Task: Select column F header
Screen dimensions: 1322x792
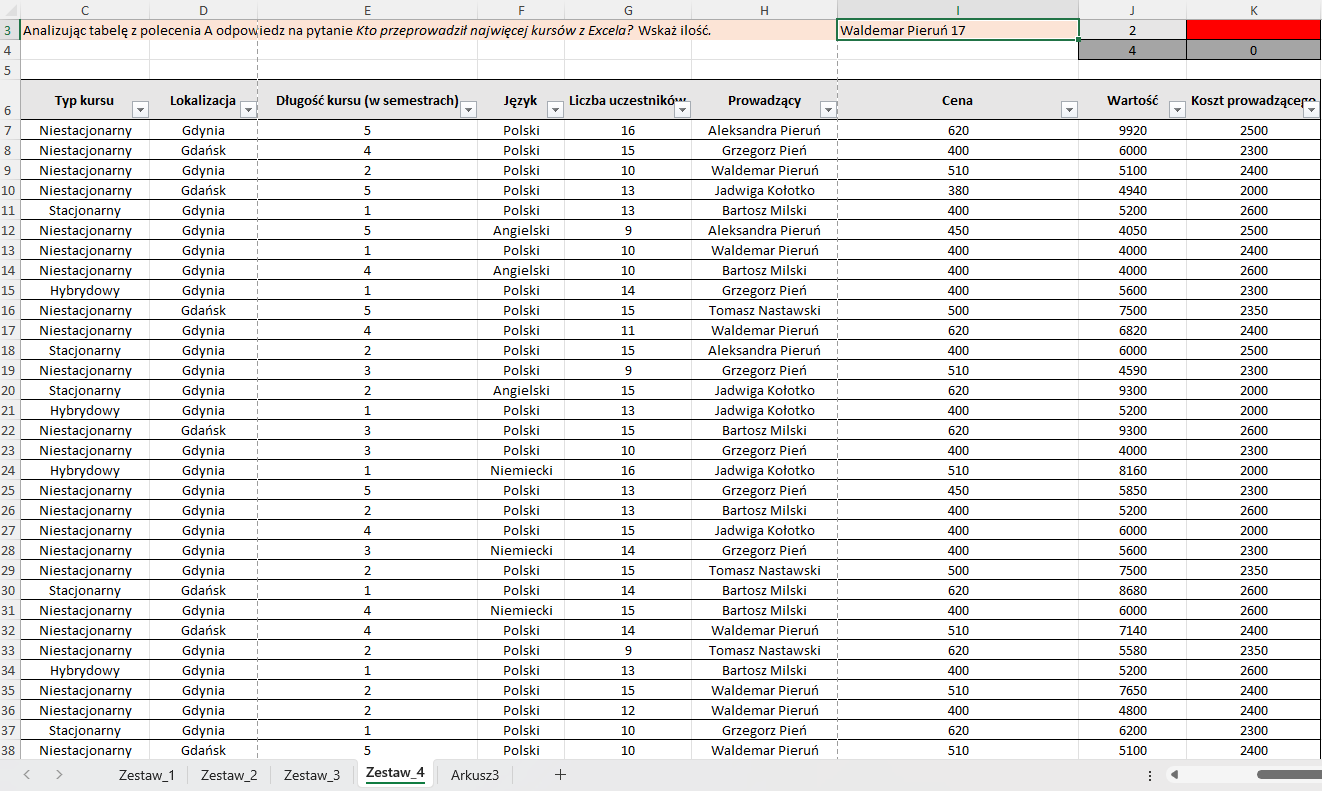Action: coord(521,10)
